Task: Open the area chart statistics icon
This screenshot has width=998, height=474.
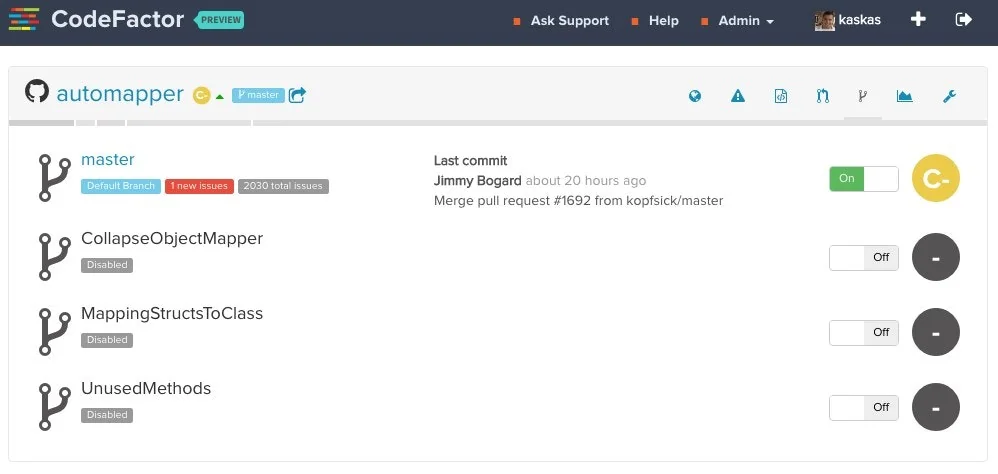Action: (904, 96)
